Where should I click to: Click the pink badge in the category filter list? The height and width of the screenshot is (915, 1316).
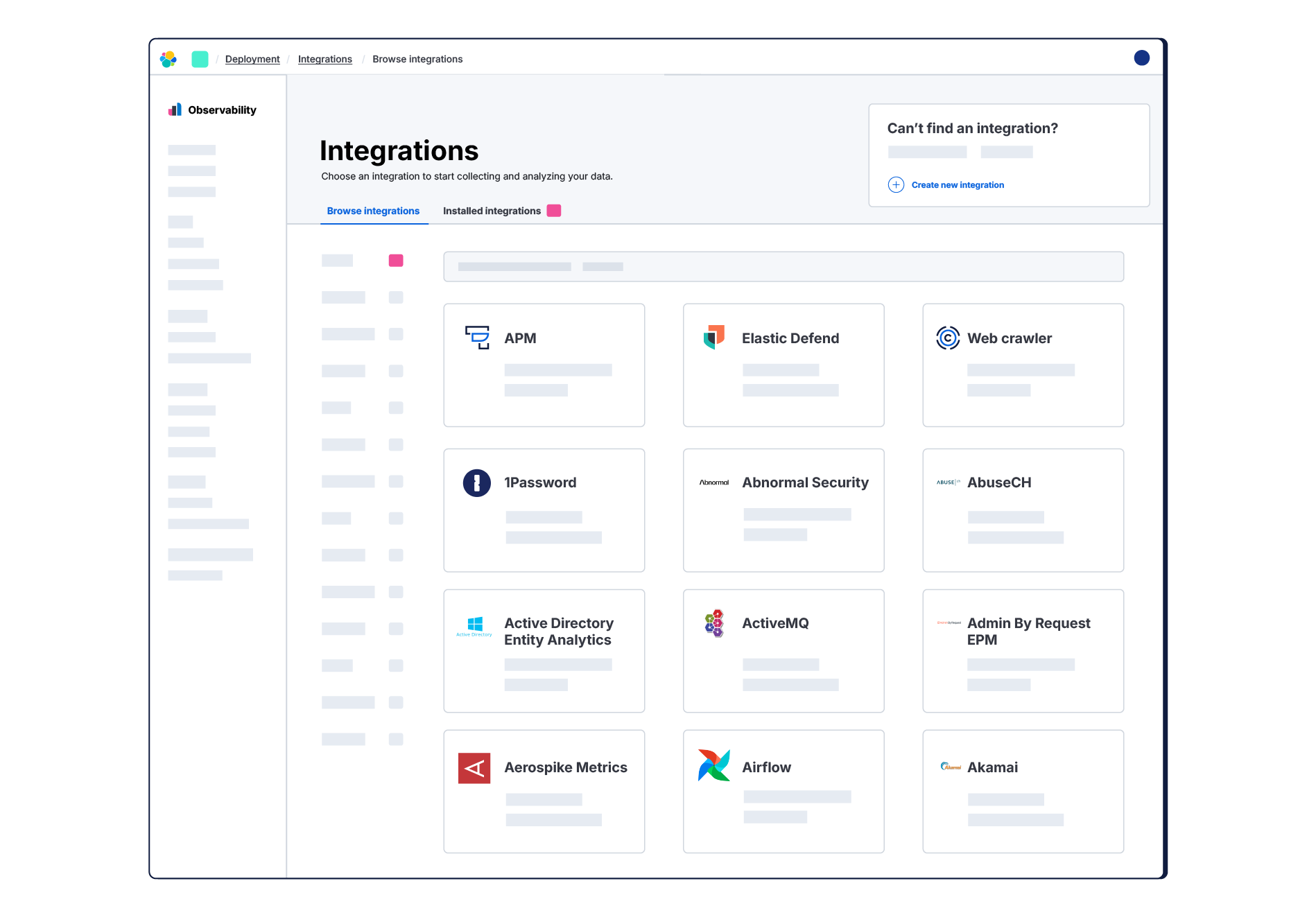pyautogui.click(x=396, y=261)
